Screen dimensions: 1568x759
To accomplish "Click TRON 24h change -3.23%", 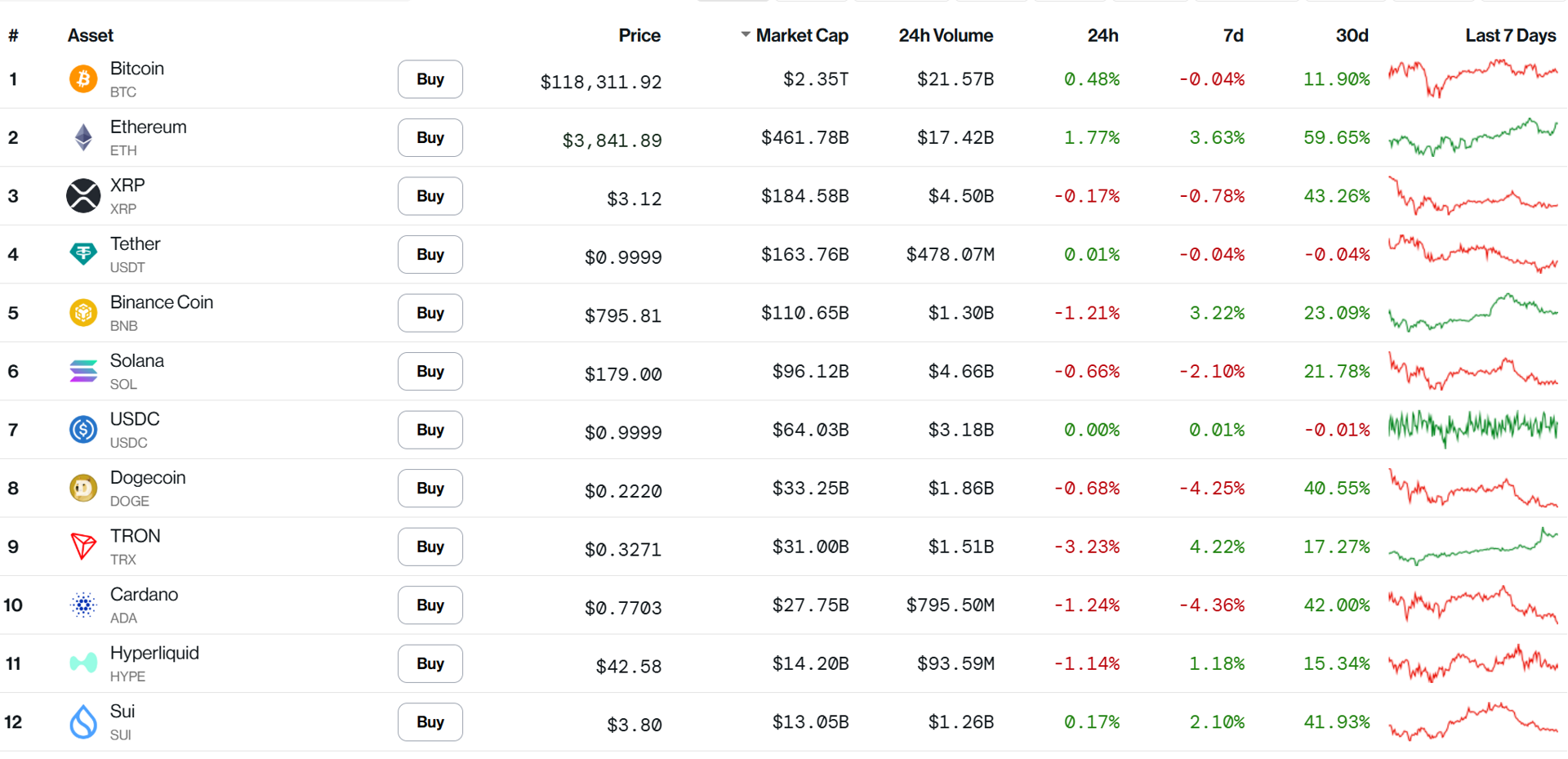I will 1087,547.
